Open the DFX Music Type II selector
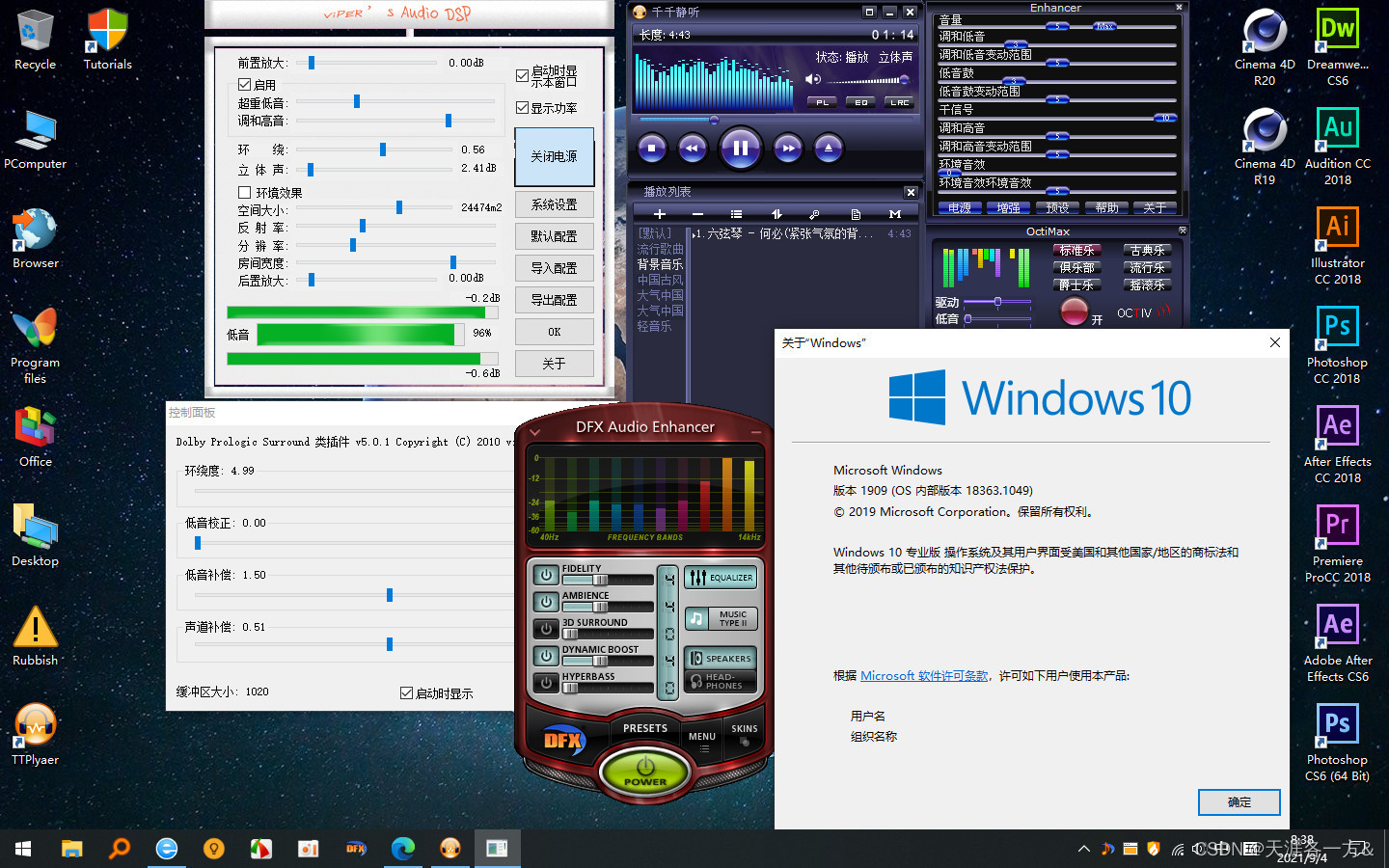Image resolution: width=1389 pixels, height=868 pixels. click(722, 618)
